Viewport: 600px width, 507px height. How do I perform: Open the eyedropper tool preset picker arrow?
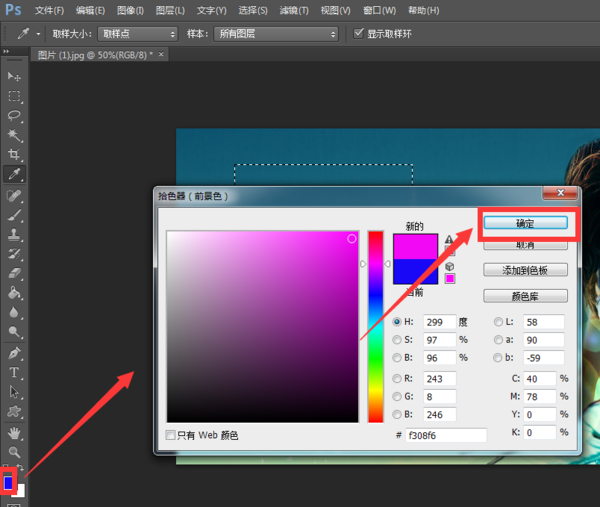tap(38, 33)
